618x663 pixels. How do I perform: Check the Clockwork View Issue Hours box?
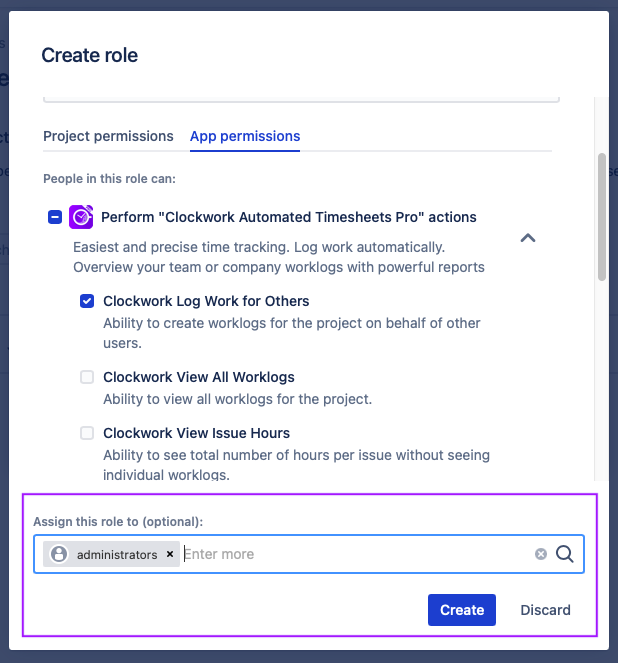[x=87, y=433]
